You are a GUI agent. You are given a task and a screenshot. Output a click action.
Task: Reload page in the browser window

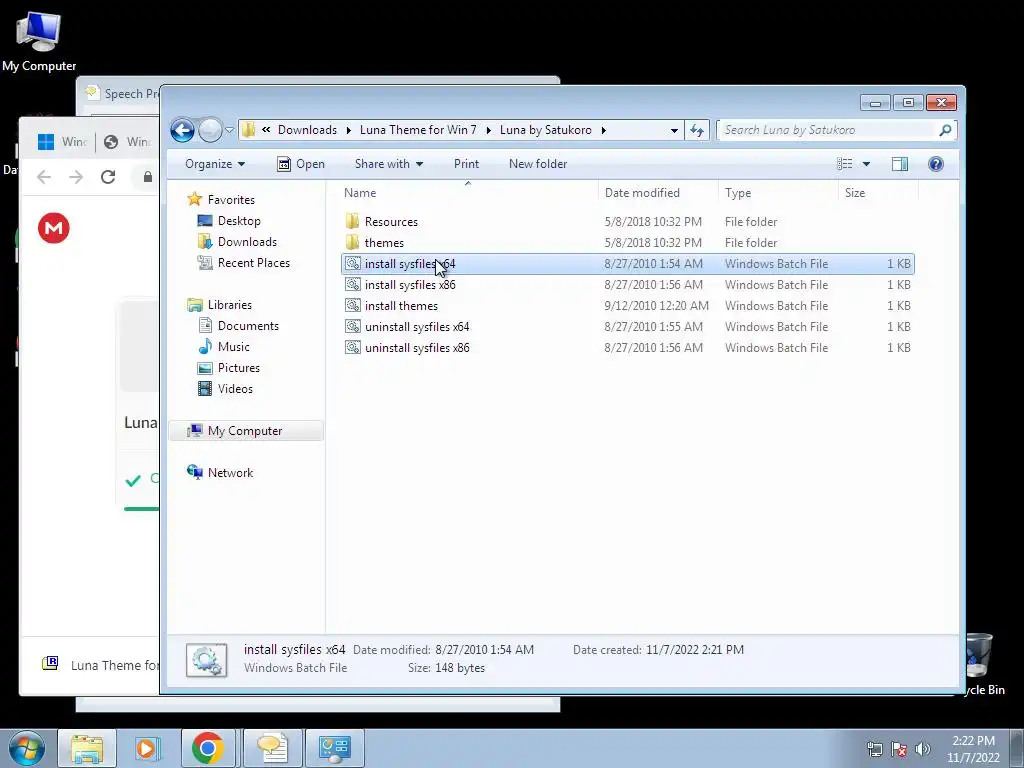[x=108, y=176]
